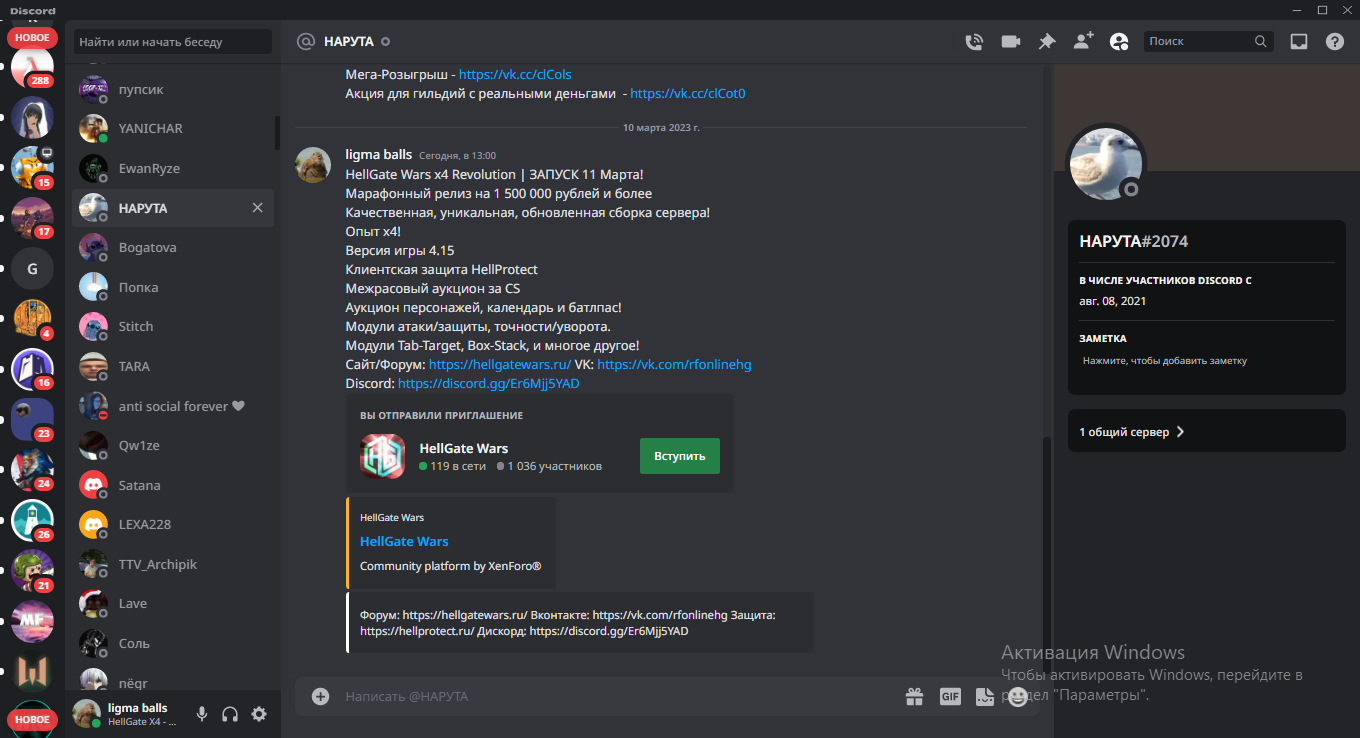Open pinned messages
Viewport: 1360px width, 738px height.
tap(1046, 41)
